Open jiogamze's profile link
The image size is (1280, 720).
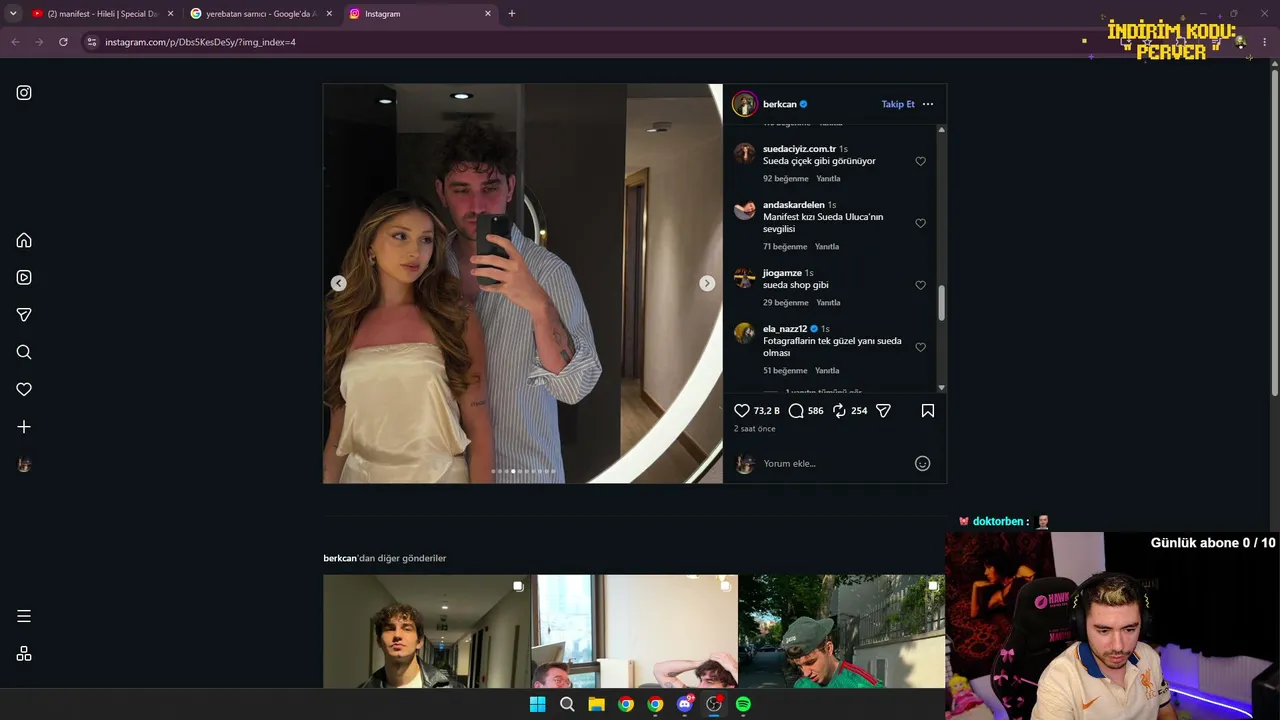[x=782, y=273]
